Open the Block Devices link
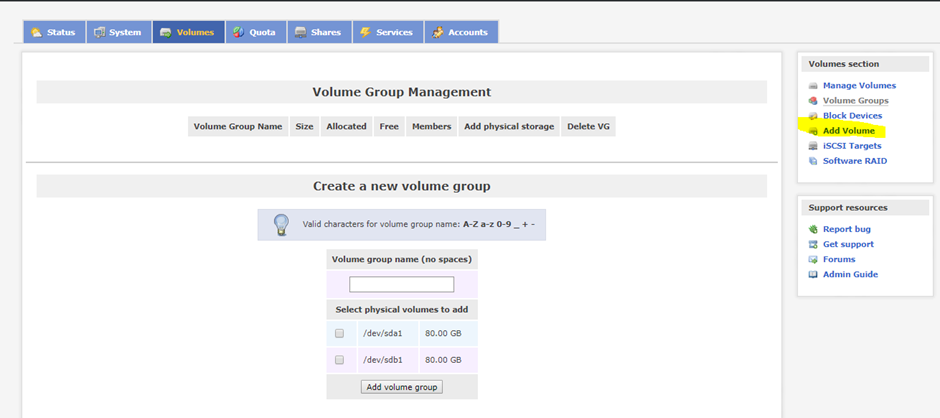Screen dimensions: 940x418 tap(852, 116)
